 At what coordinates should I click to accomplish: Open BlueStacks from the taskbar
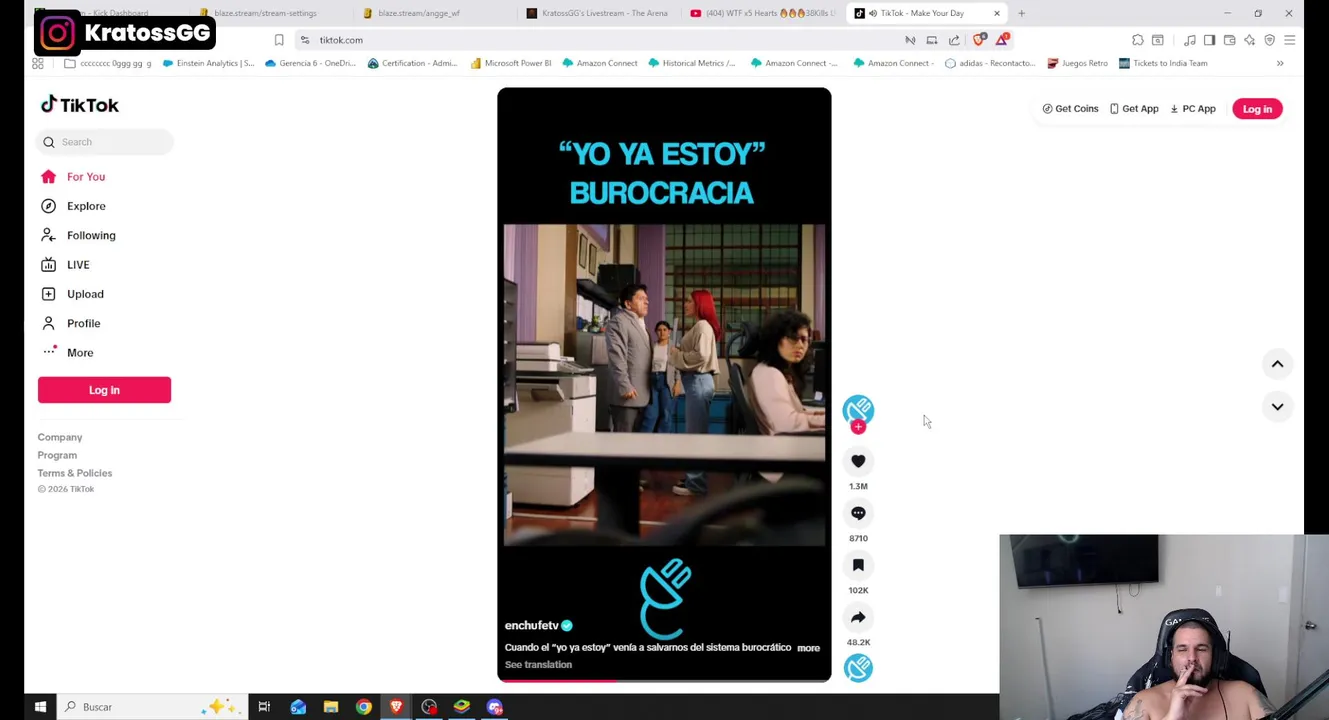(x=461, y=707)
